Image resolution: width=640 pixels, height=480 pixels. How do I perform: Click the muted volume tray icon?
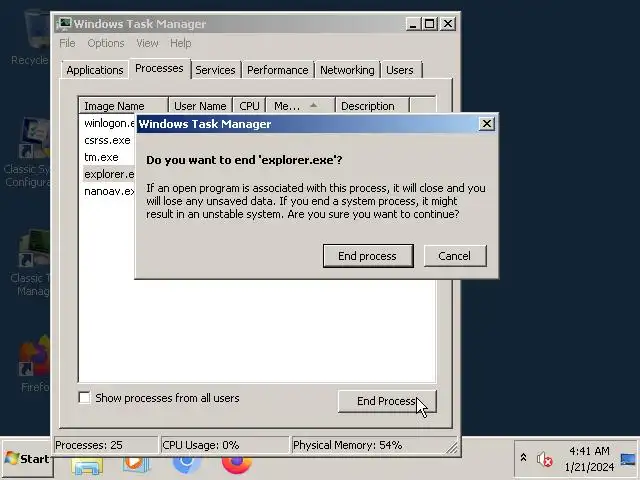(x=544, y=460)
